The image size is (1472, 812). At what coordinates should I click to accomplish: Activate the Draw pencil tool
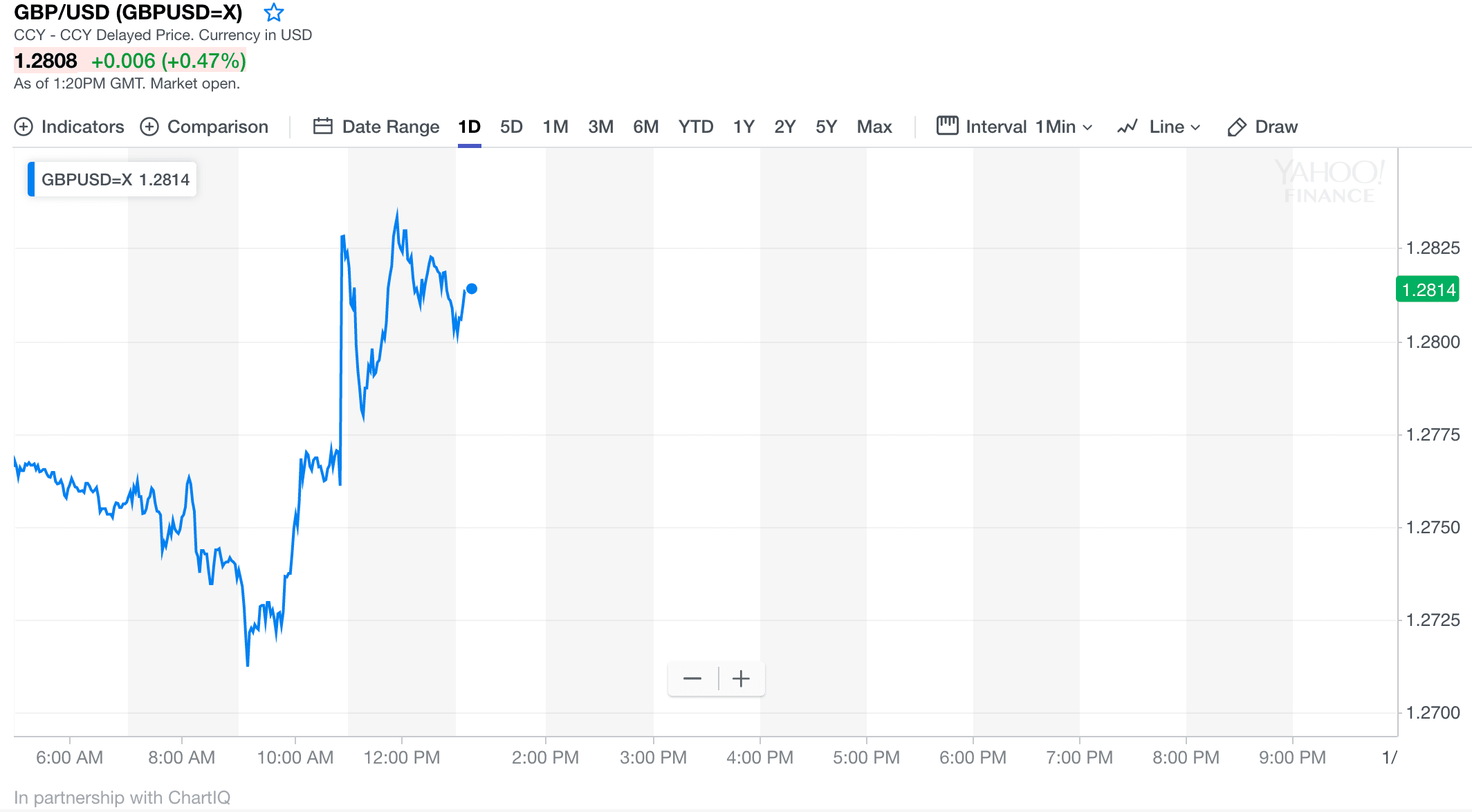click(x=1237, y=127)
